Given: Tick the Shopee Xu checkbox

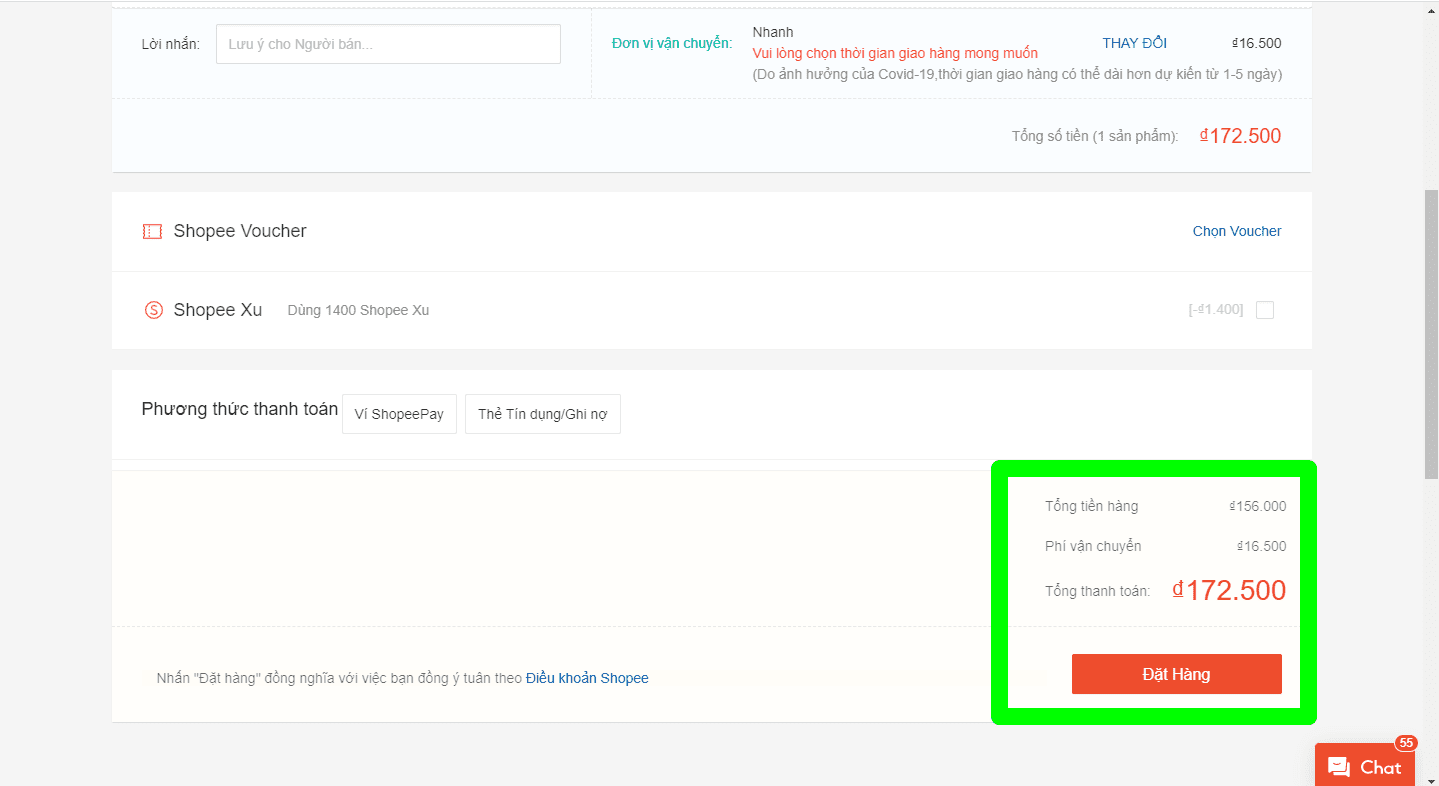Looking at the screenshot, I should (1265, 310).
